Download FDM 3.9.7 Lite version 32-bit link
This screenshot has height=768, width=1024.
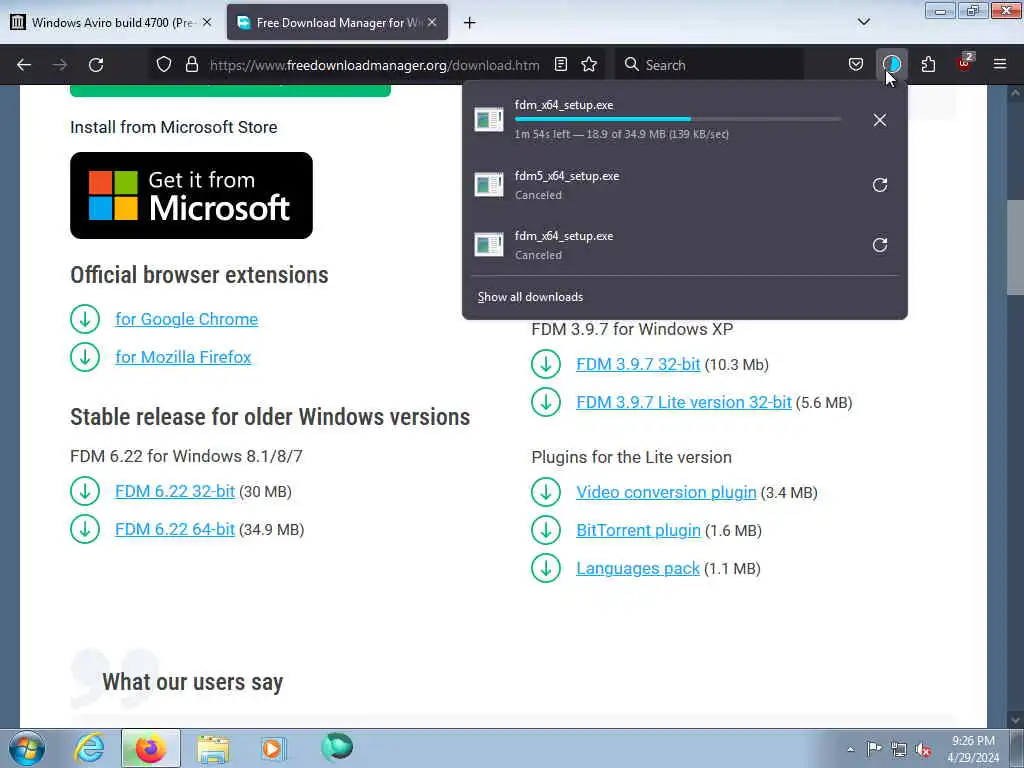[x=684, y=402]
